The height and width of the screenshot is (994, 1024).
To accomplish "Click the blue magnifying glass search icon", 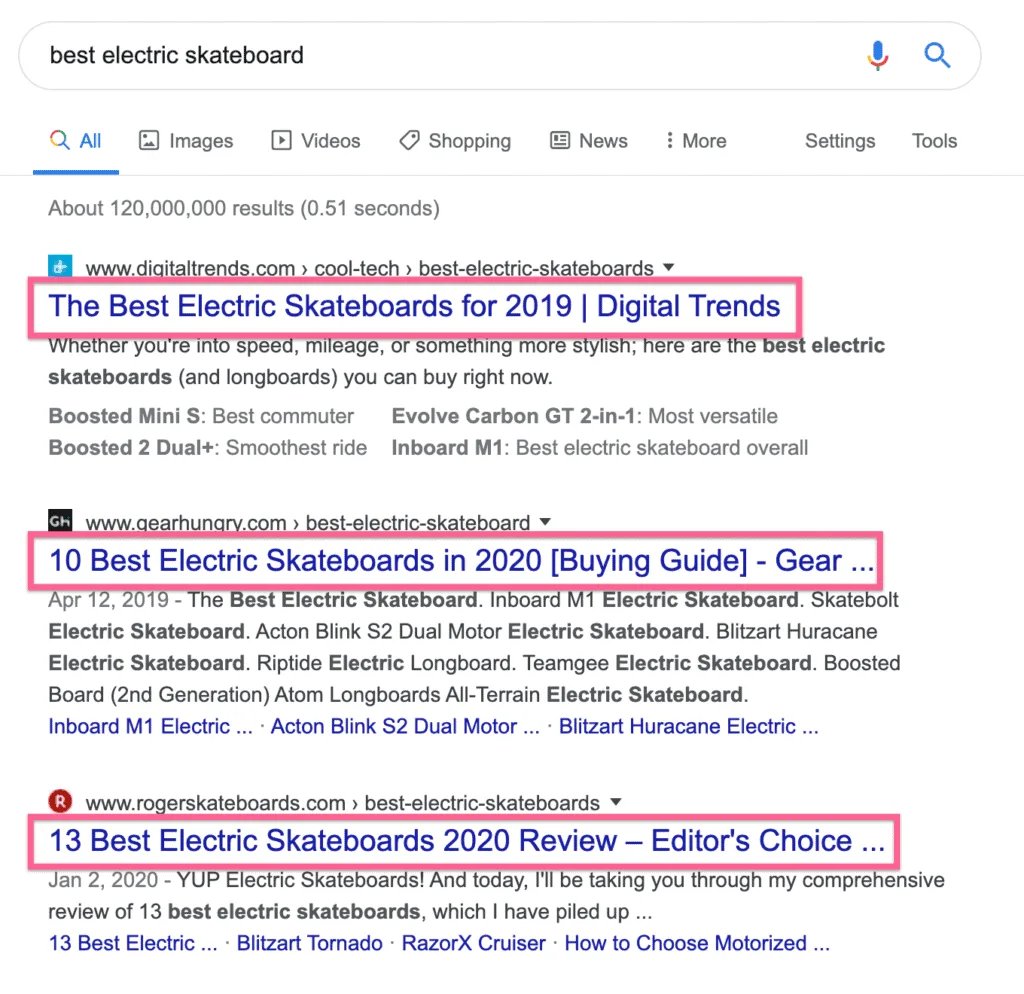I will (937, 55).
